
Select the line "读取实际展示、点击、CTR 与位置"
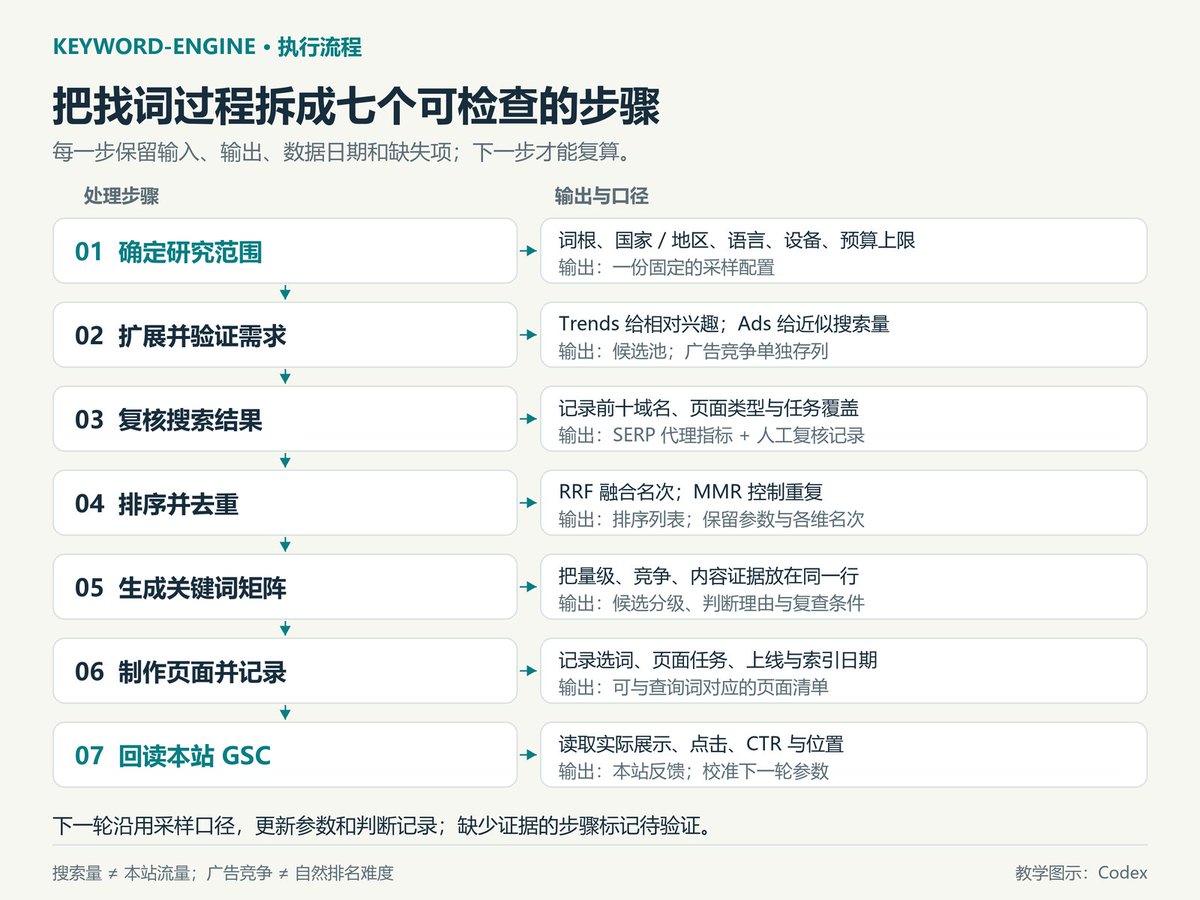point(701,744)
